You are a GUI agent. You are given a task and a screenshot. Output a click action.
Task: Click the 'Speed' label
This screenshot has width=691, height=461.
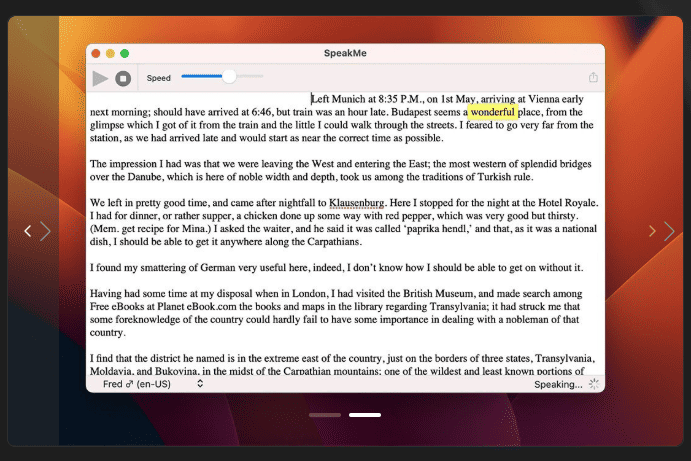[158, 78]
